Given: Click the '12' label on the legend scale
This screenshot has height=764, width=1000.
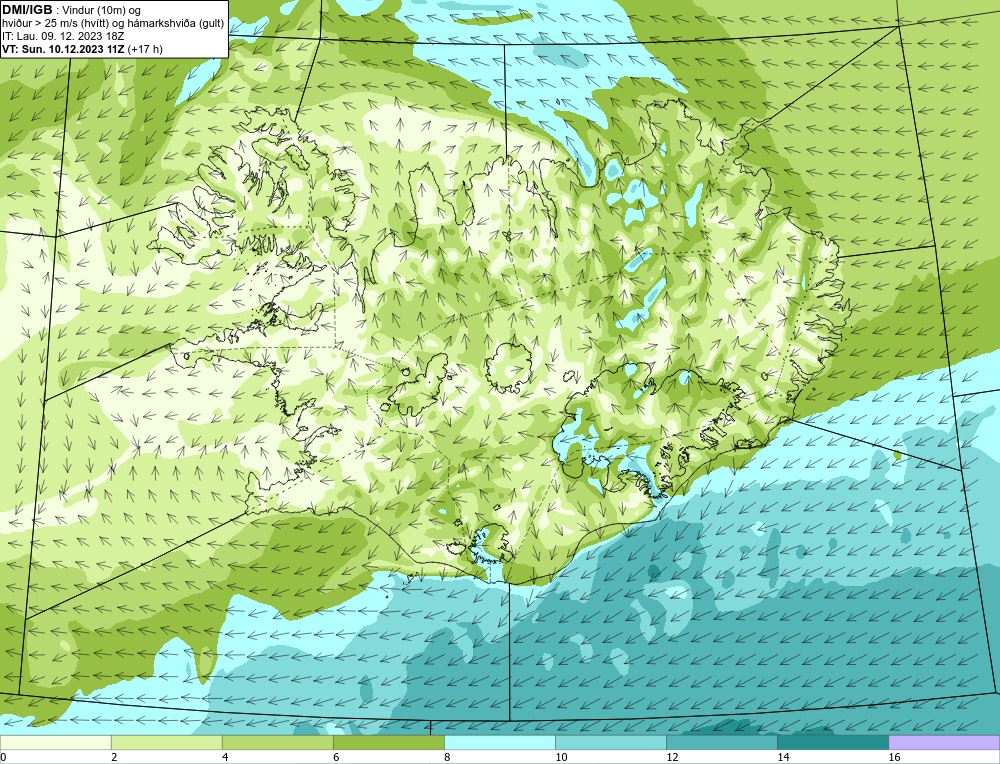Looking at the screenshot, I should [672, 757].
